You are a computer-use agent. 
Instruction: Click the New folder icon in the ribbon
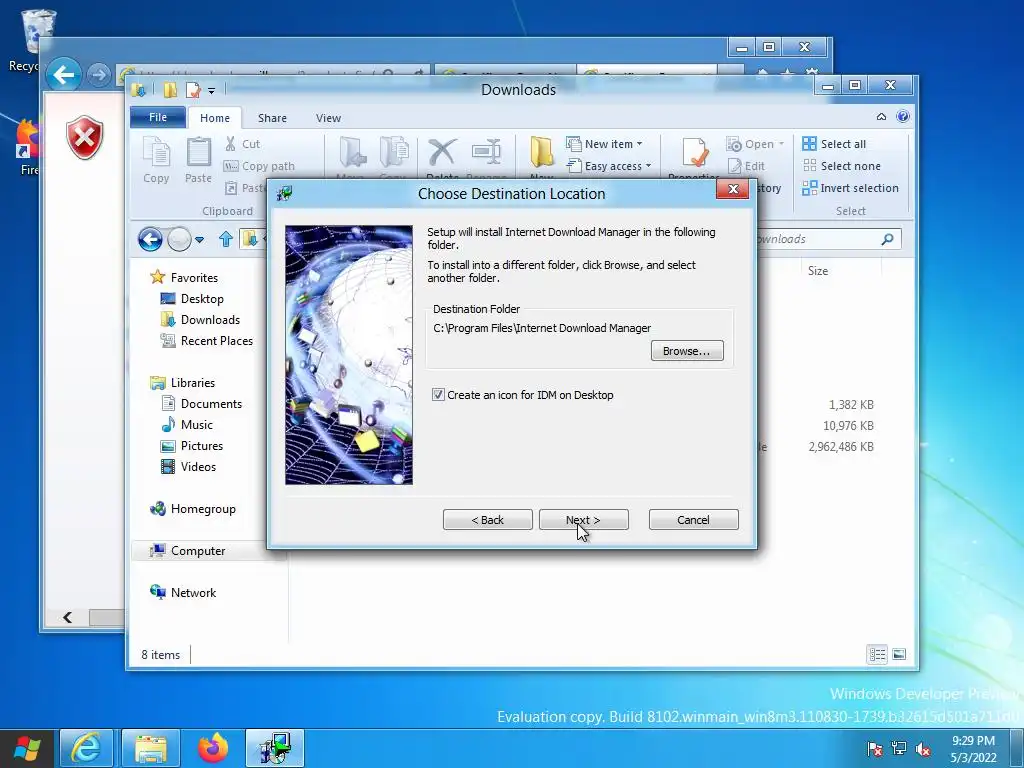[542, 152]
